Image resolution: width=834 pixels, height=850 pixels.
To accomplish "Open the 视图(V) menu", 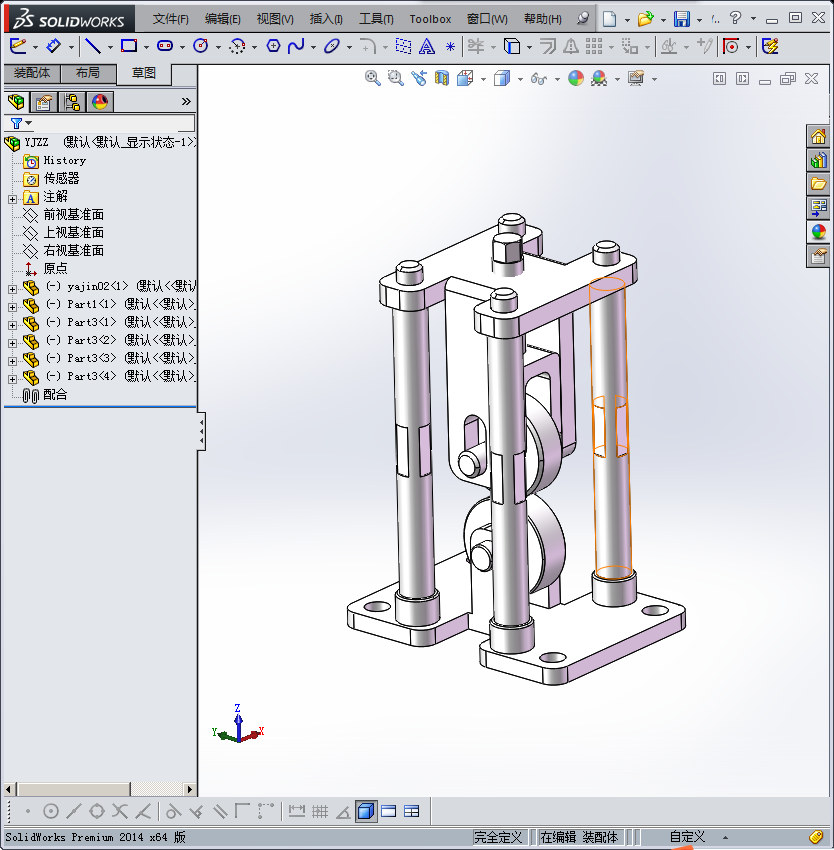I will coord(275,19).
